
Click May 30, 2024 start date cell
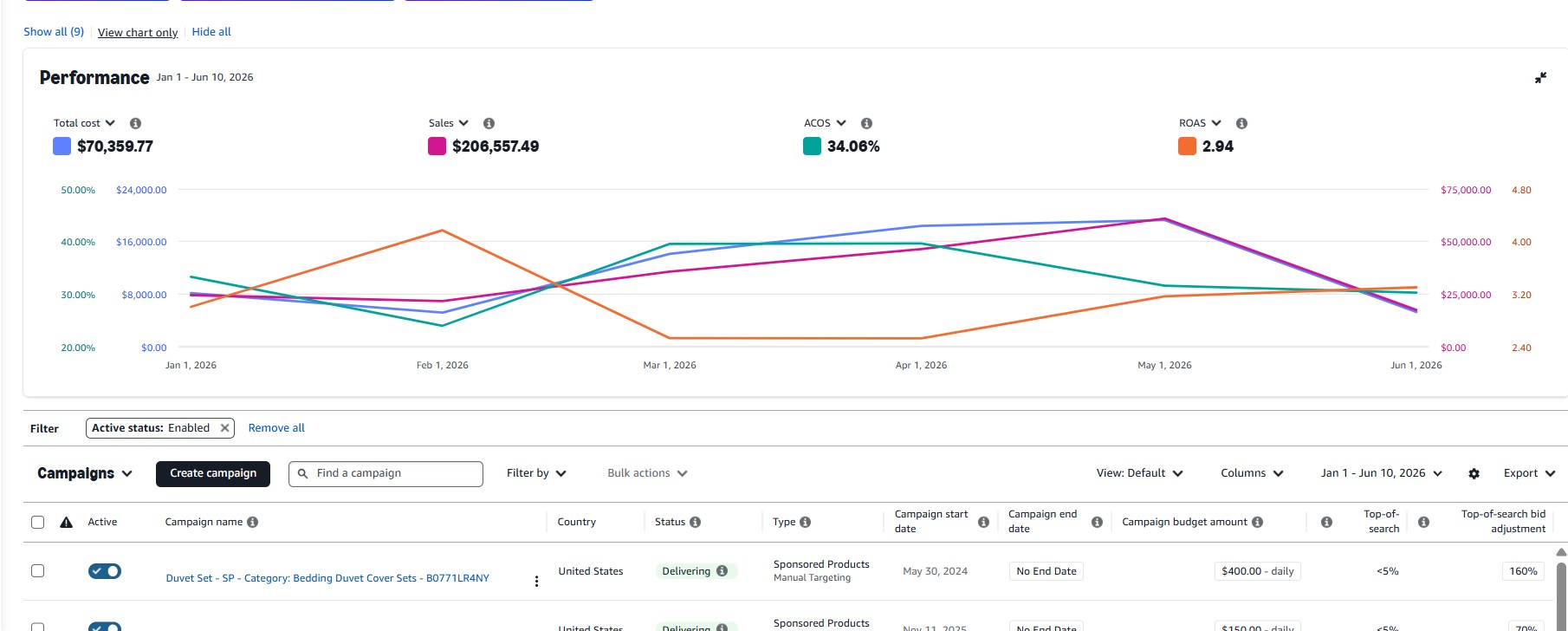(x=935, y=571)
